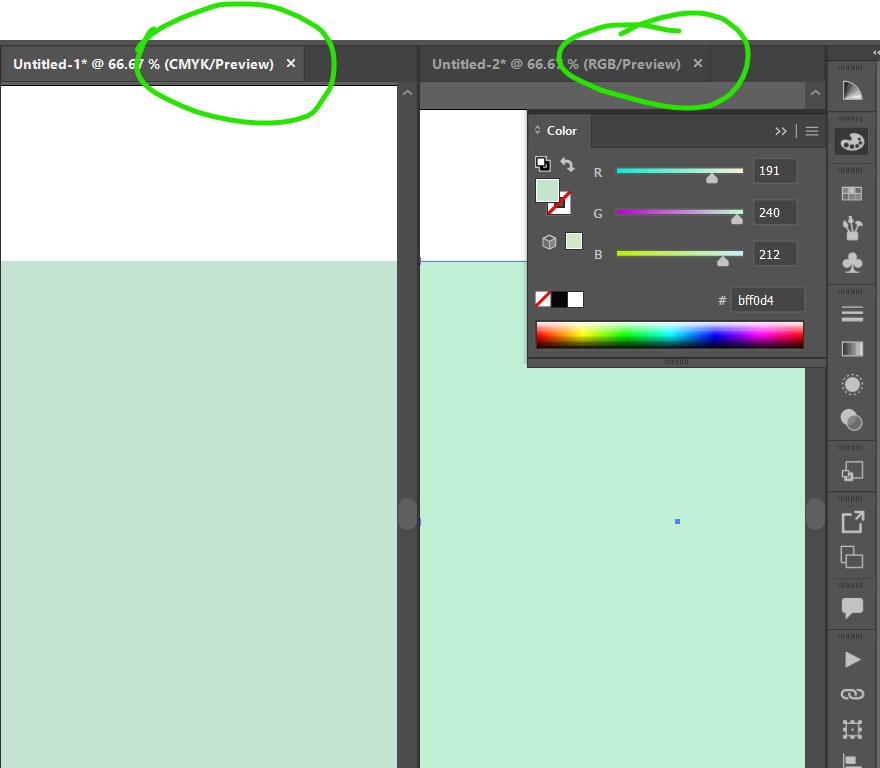Screen dimensions: 880x768
Task: Open the Color panel flyout menu
Action: click(811, 131)
